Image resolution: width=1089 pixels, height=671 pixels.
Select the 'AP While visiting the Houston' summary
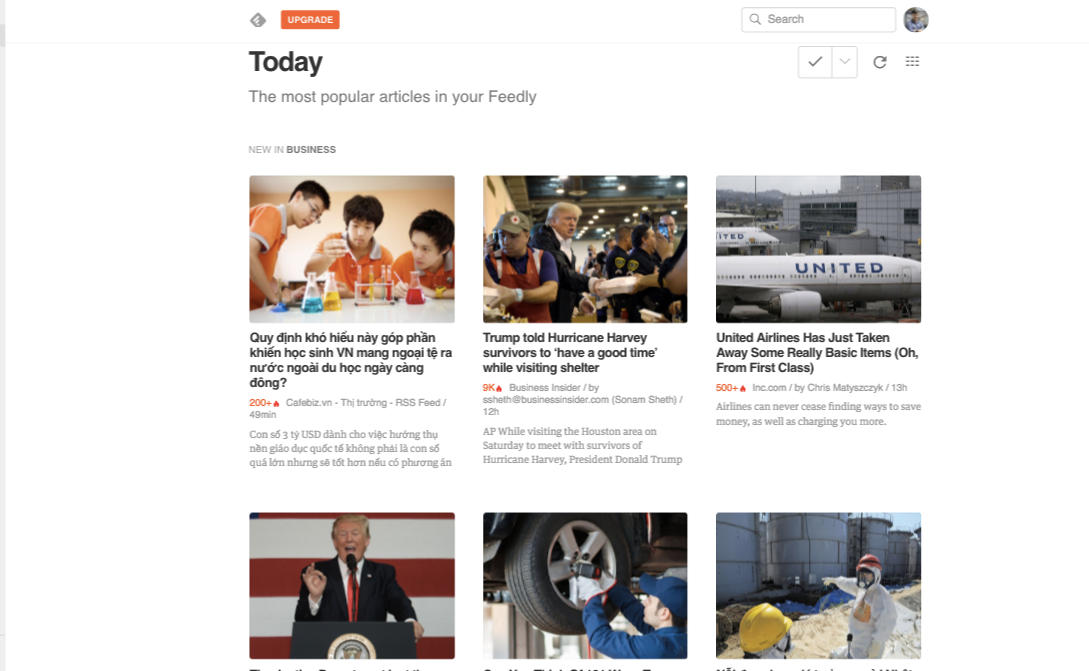tap(583, 445)
